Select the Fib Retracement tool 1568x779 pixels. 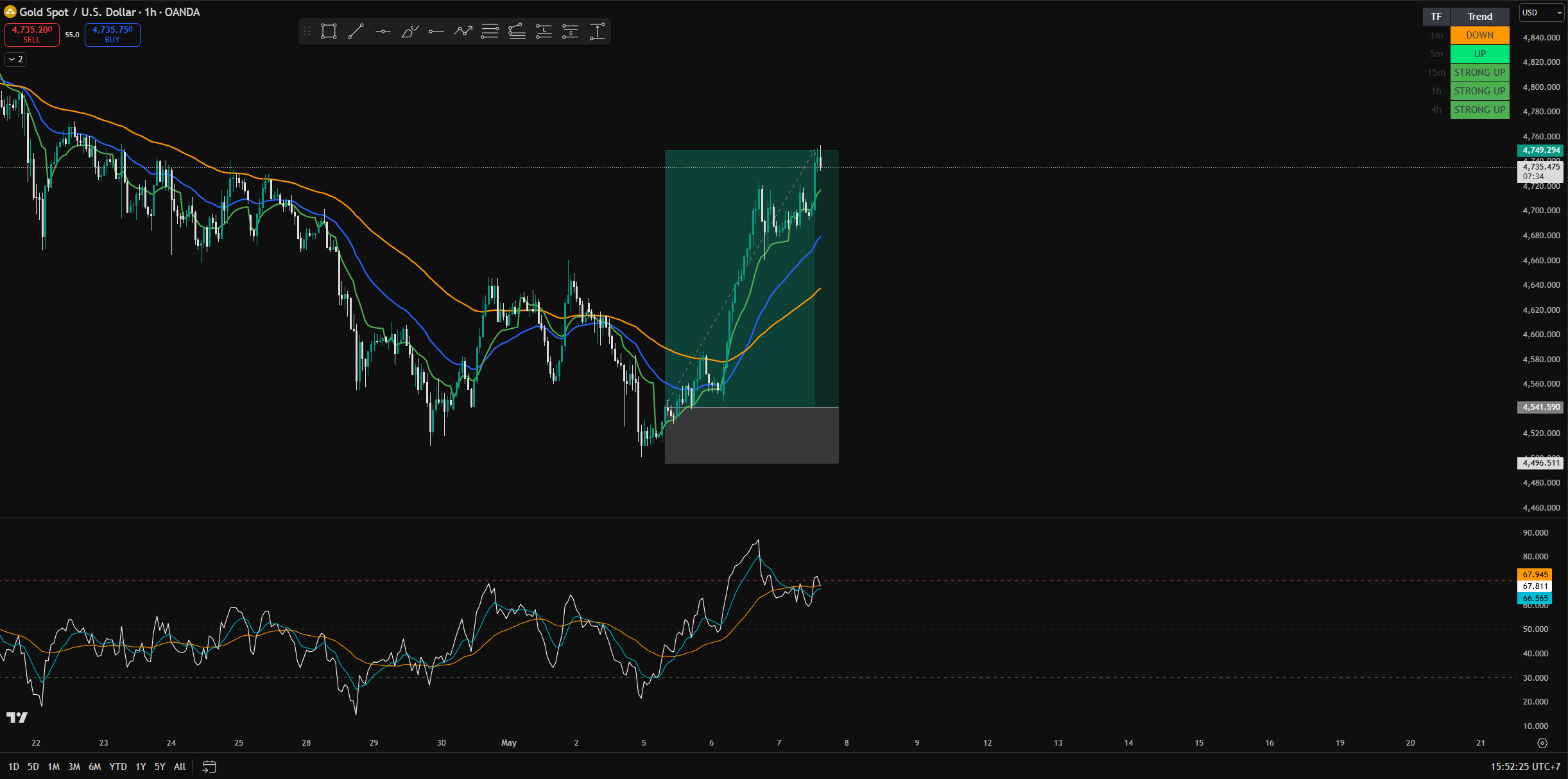(490, 31)
